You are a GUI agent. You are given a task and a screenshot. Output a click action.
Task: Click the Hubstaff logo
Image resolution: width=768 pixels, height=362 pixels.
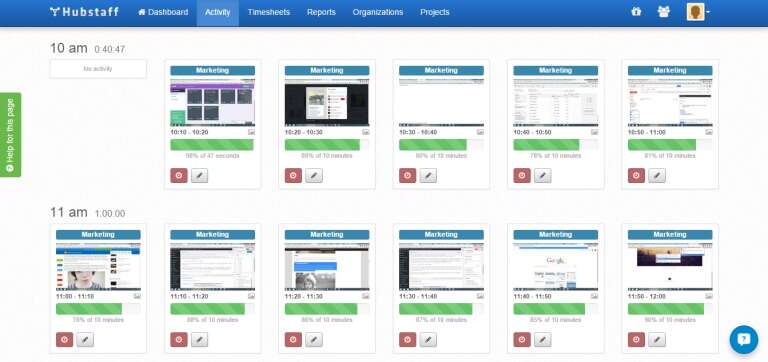pos(84,12)
